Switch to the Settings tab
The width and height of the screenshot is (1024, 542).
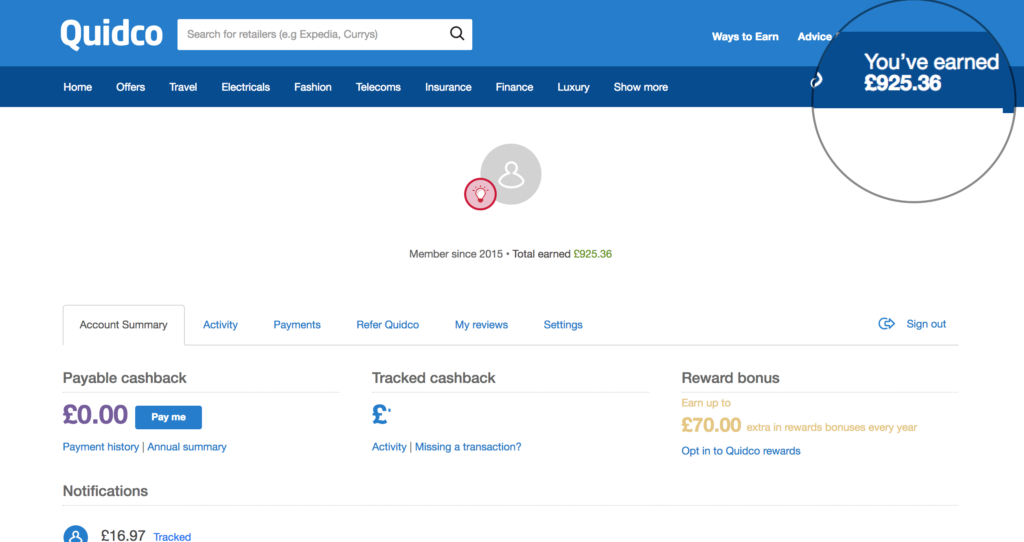(563, 325)
